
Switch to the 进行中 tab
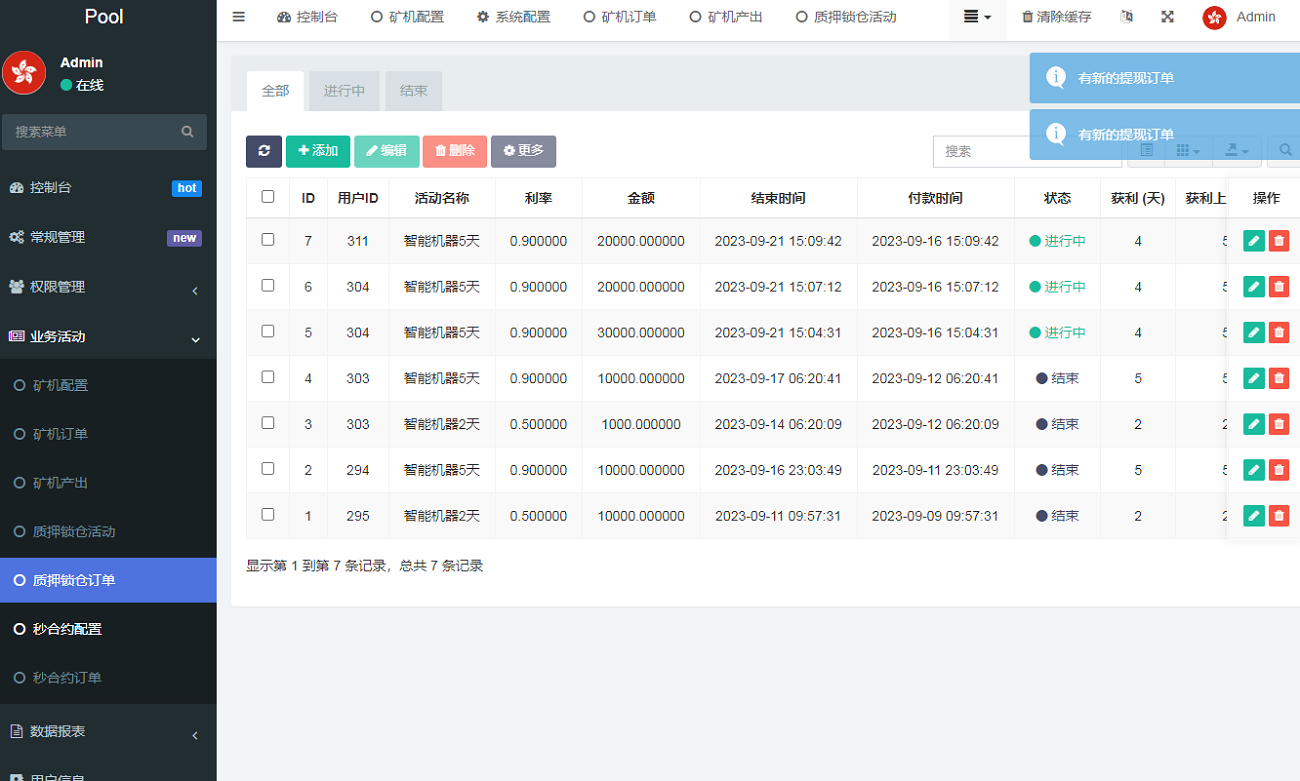(344, 91)
